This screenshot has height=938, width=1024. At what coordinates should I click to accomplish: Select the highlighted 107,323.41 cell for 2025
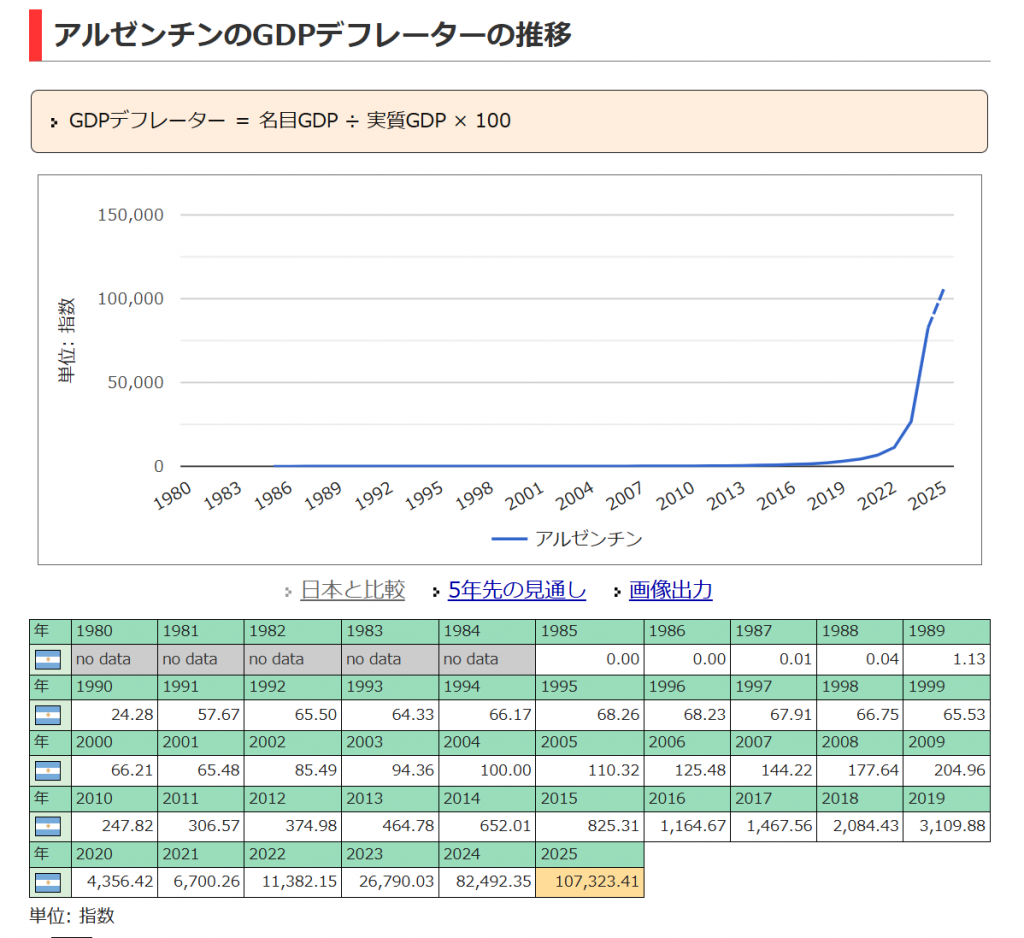[x=590, y=883]
